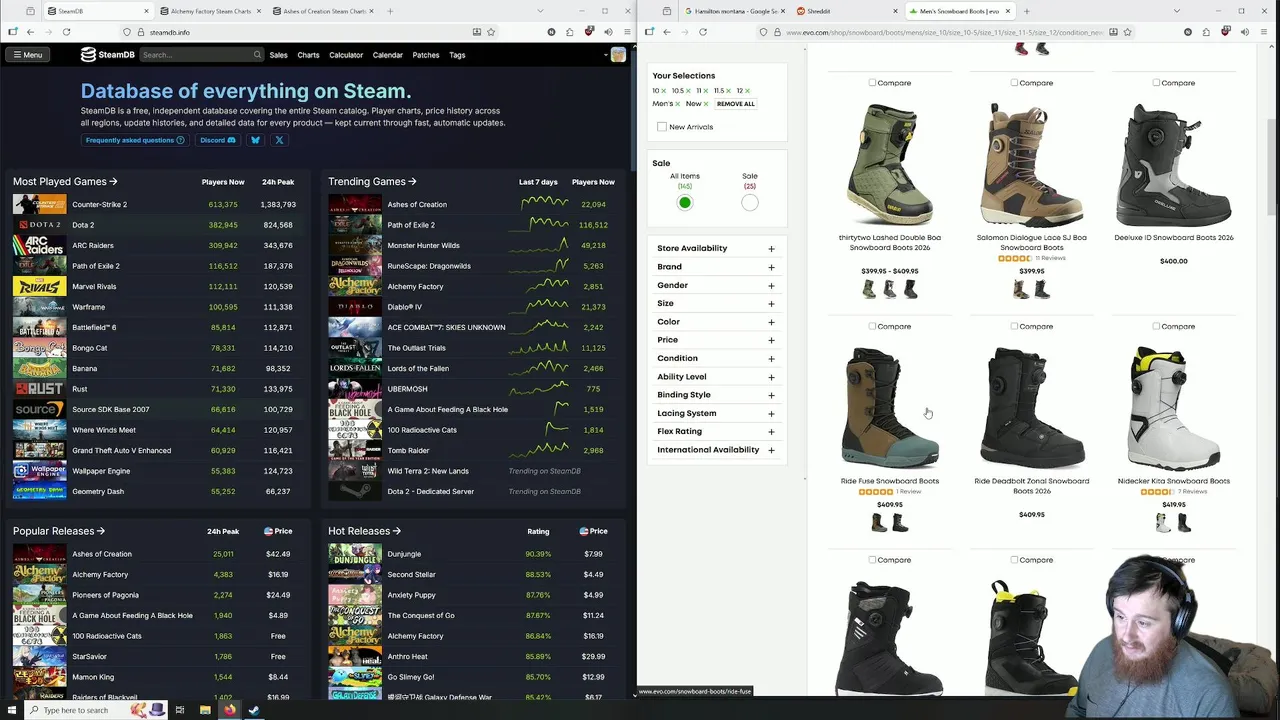1280x720 pixels.
Task: Pick the brown color swatch for Ride Fuse boots
Action: coord(879,523)
